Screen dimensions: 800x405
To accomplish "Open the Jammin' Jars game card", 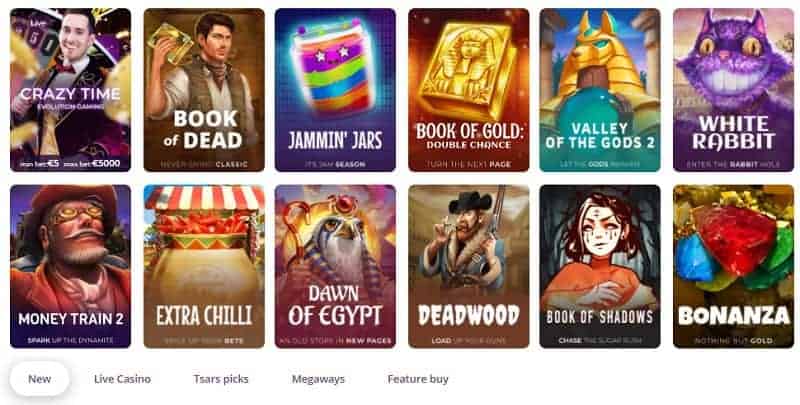I will point(335,90).
